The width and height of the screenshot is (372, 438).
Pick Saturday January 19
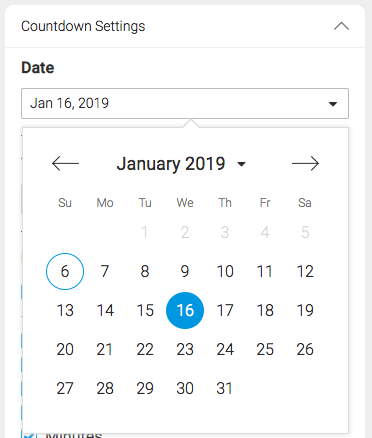305,310
